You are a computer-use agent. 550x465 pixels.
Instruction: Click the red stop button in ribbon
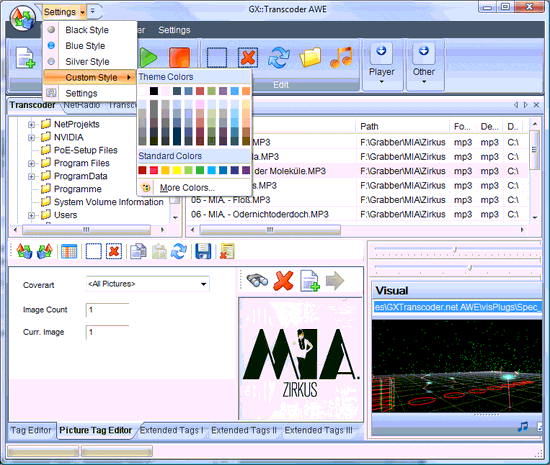click(179, 57)
